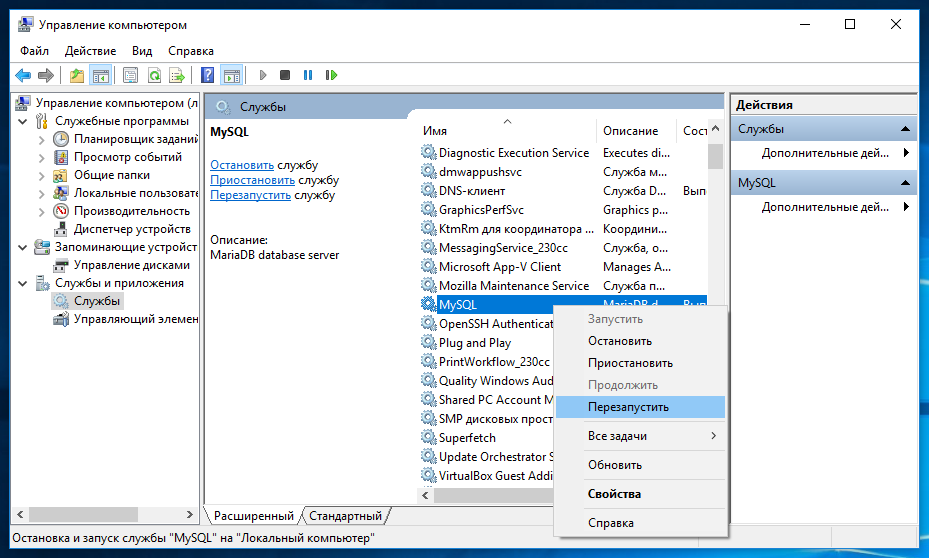
Task: Click services list scroll-up arrow
Action: (x=715, y=129)
